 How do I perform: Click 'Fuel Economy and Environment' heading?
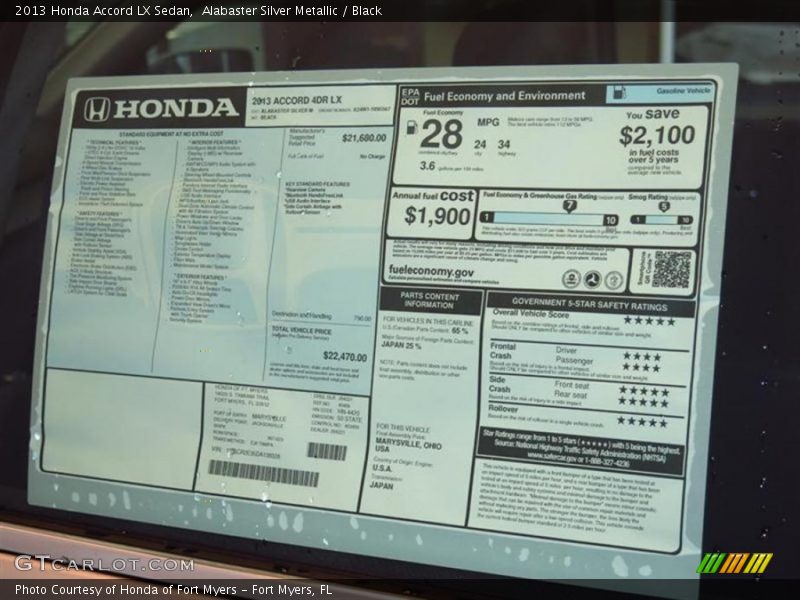505,96
